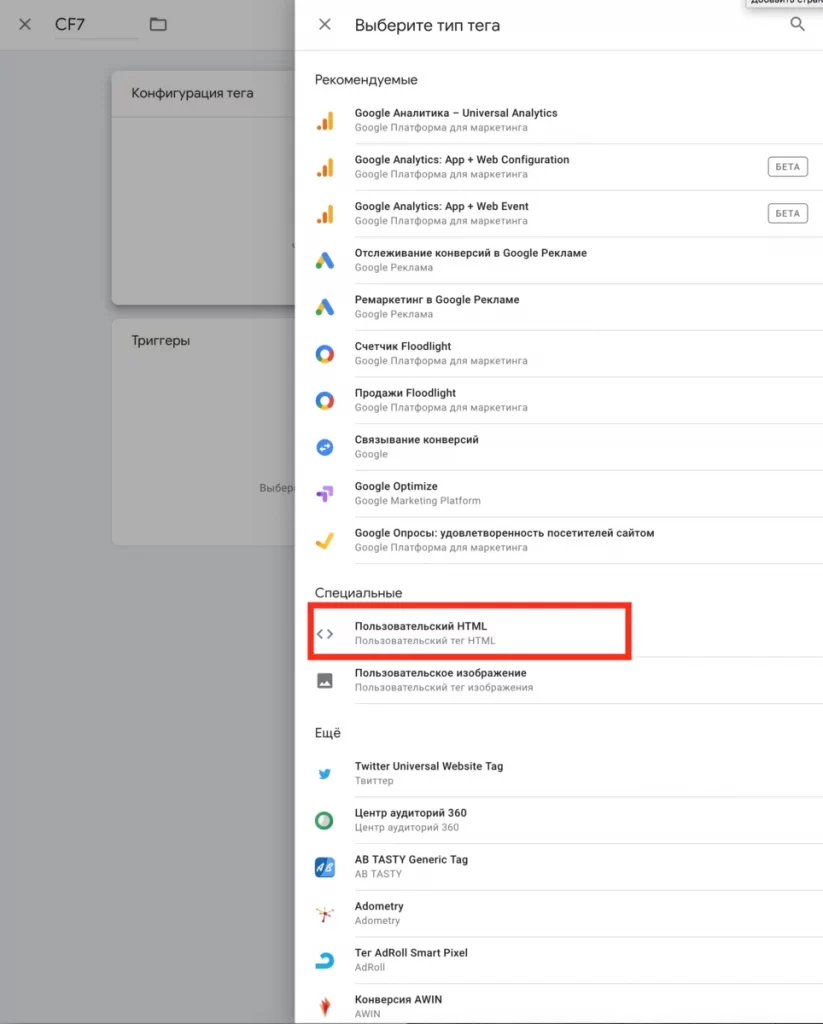This screenshot has height=1024, width=823.
Task: Open Конфигурация тега card behind panel
Action: coord(203,187)
